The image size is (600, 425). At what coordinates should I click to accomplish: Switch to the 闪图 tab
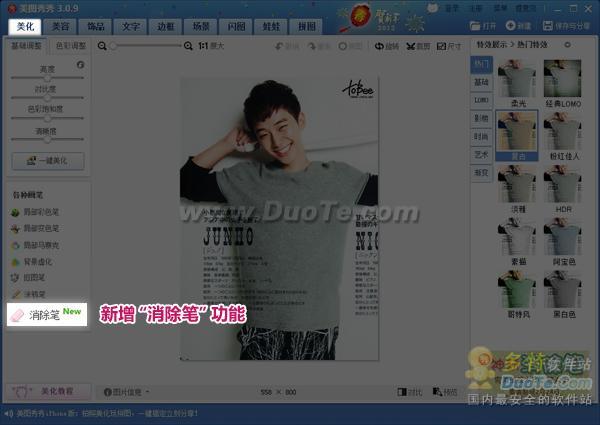pos(236,26)
